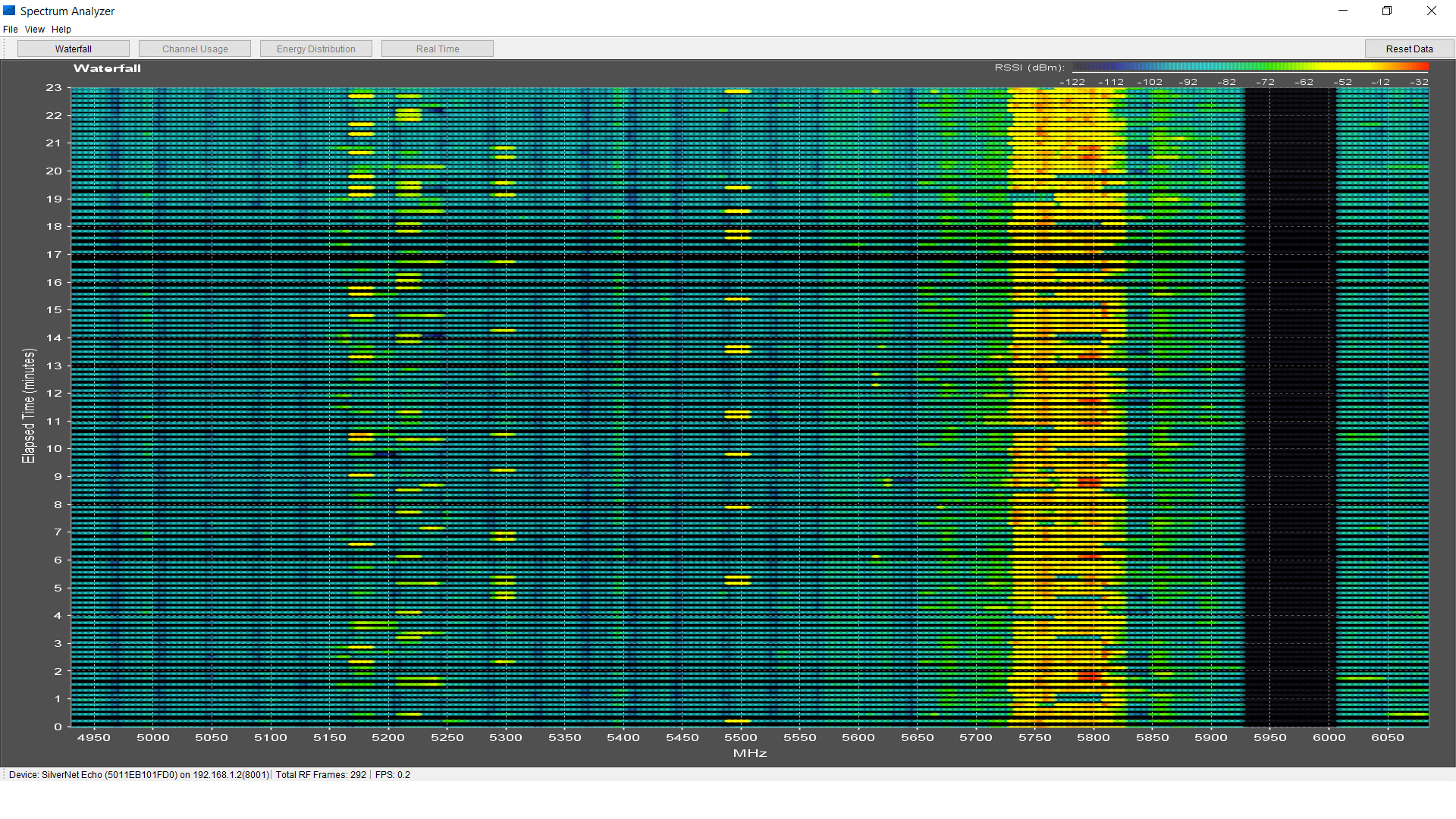Viewport: 1456px width, 819px height.
Task: Click the -122 RSSI scale value
Action: [x=1072, y=82]
